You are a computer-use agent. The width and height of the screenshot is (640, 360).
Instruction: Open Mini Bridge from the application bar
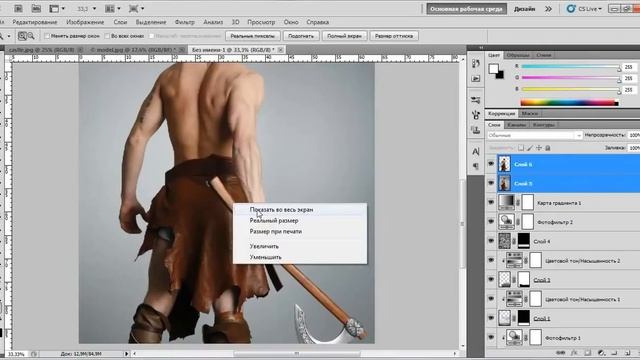tap(36, 8)
